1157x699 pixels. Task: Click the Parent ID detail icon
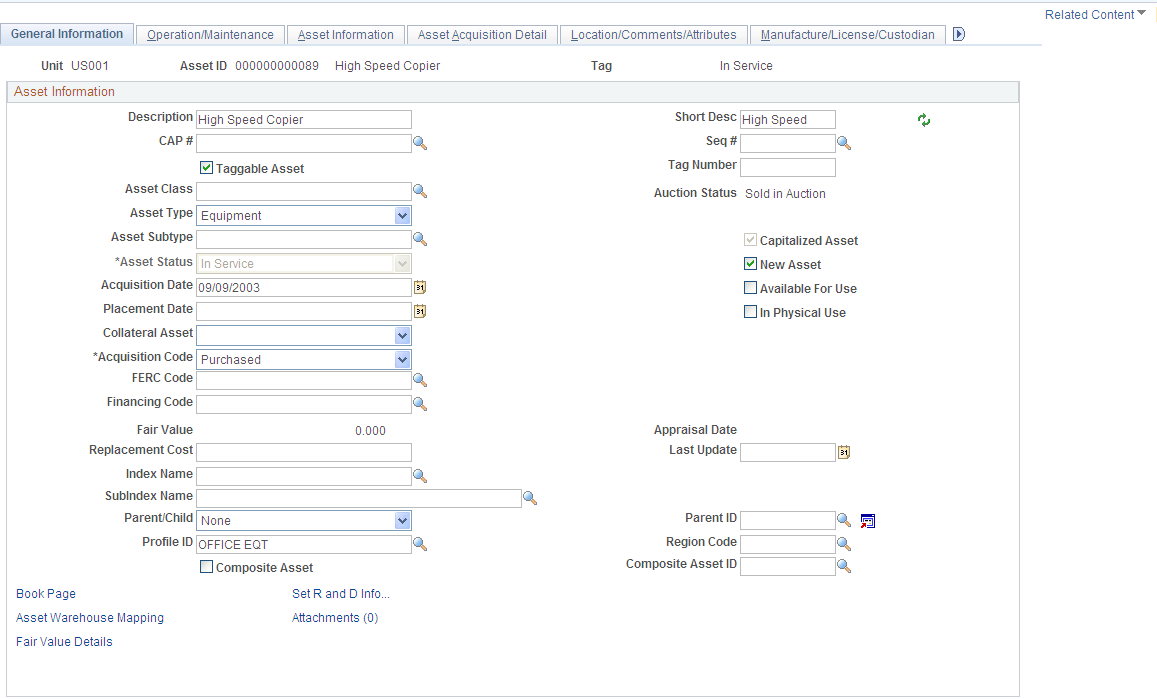click(868, 521)
